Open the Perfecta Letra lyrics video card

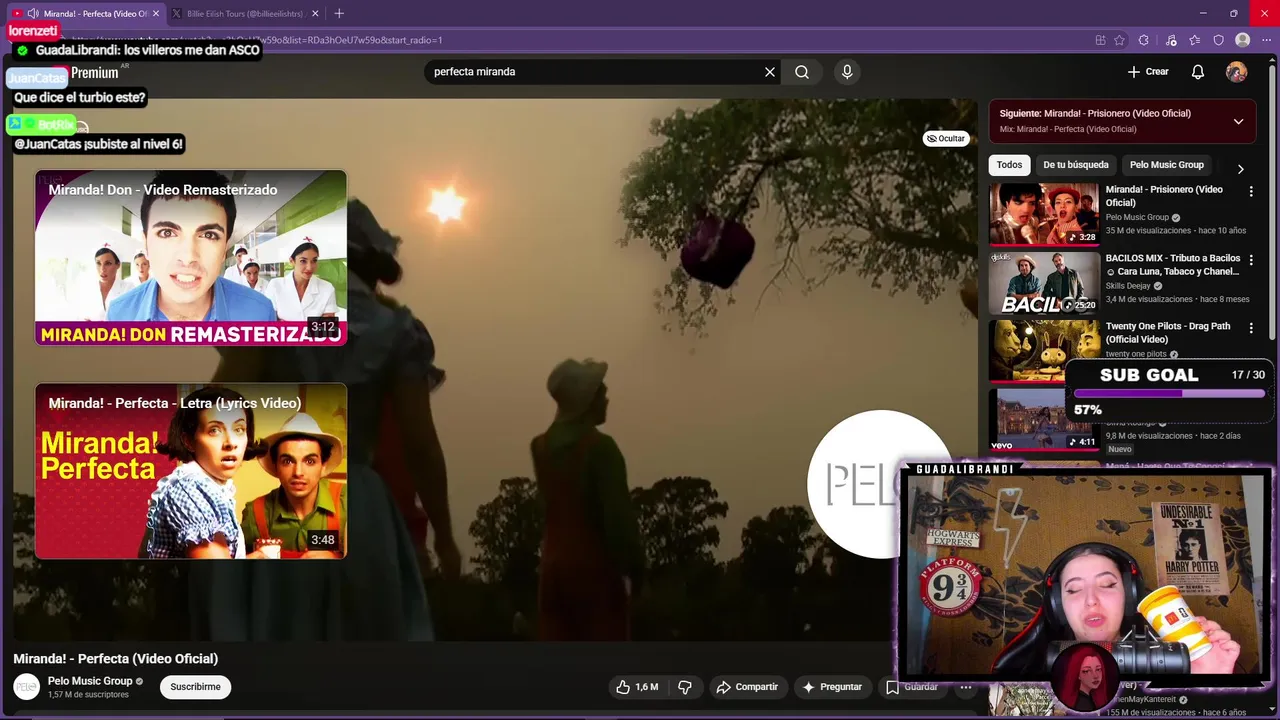point(191,471)
